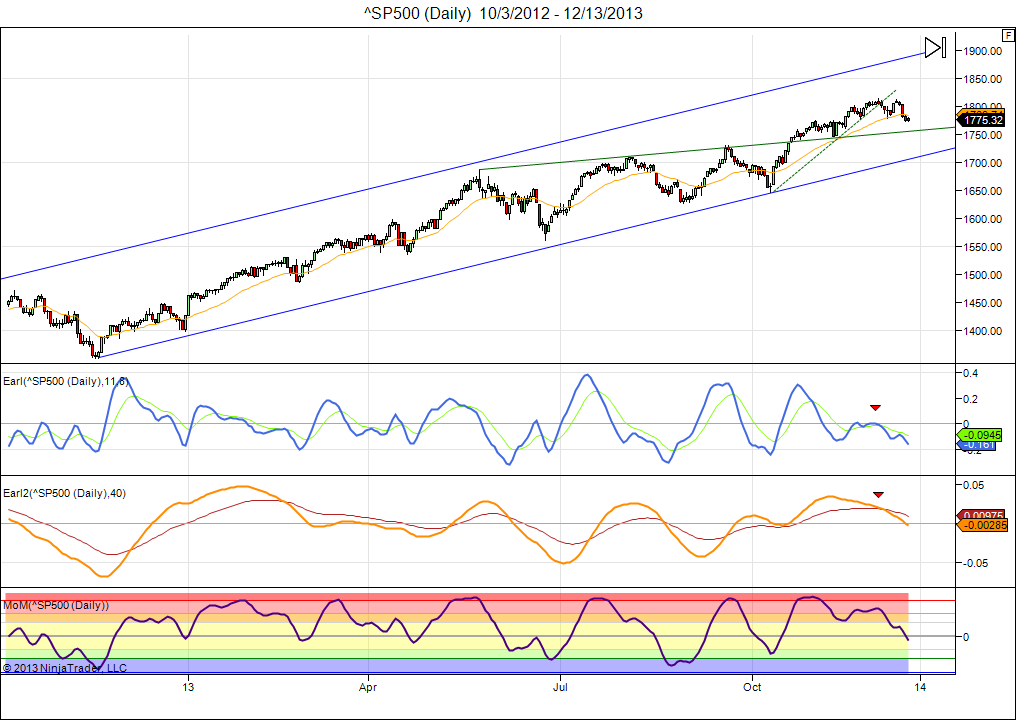Click the skip-to-end arrow on the chart
This screenshot has width=1016, height=720.
tap(935, 48)
